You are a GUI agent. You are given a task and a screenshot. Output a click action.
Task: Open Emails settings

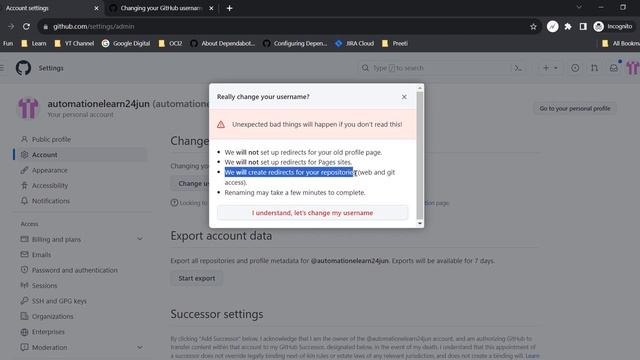click(36, 255)
